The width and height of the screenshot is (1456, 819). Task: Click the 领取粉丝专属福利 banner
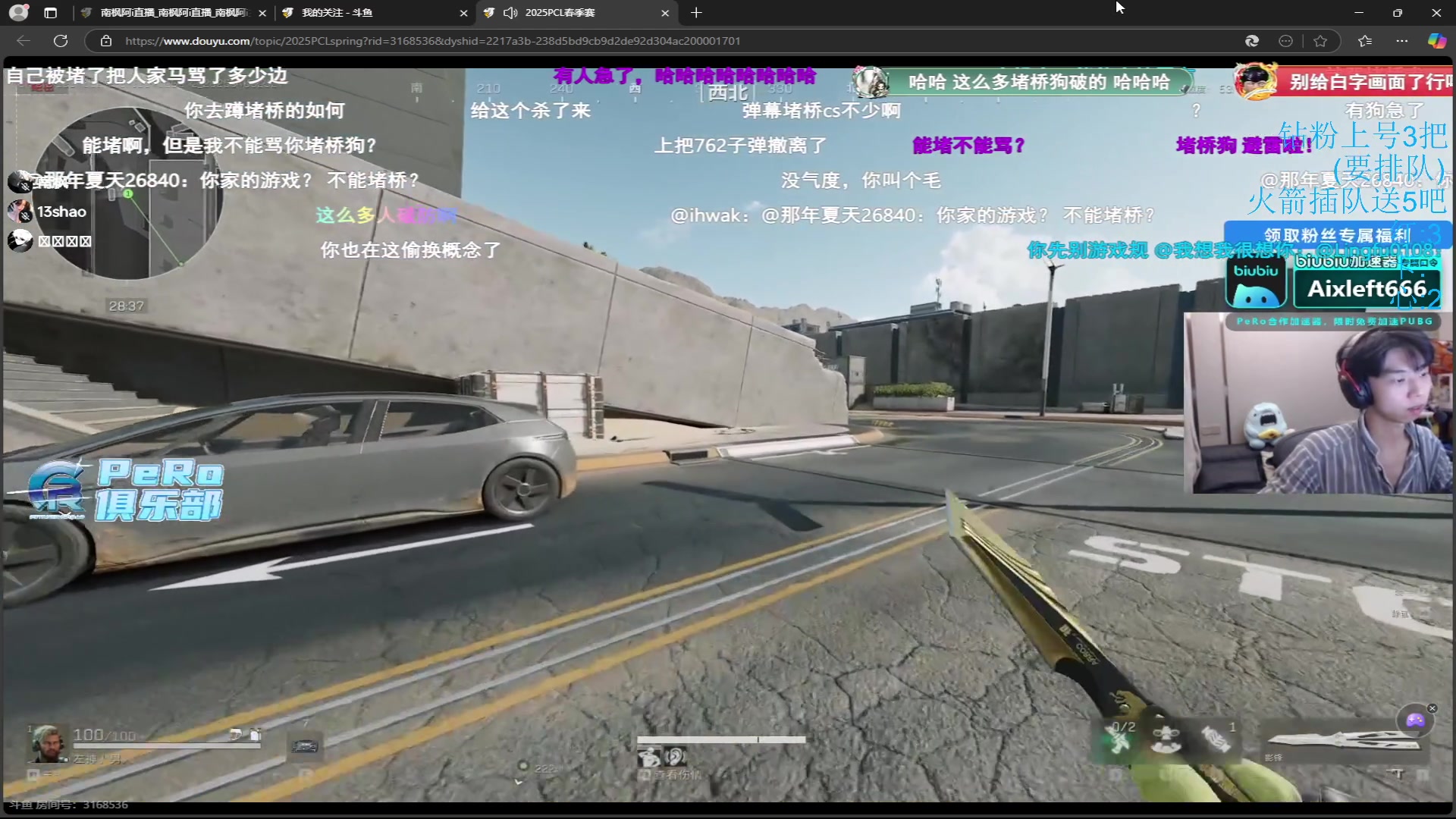(1337, 235)
